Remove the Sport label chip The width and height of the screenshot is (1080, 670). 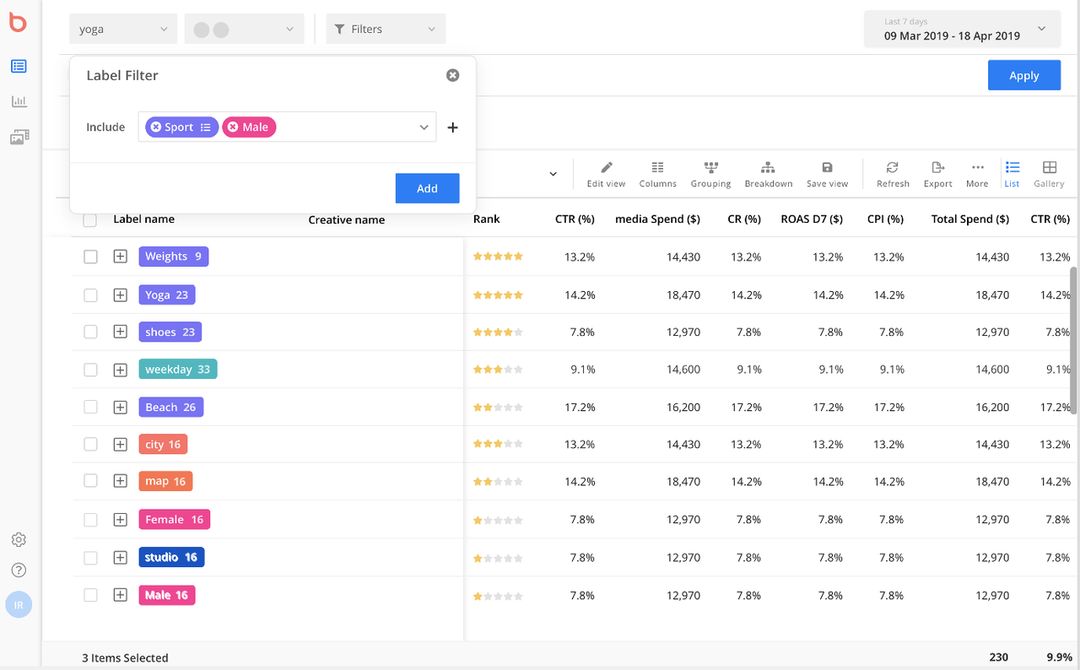pyautogui.click(x=156, y=127)
